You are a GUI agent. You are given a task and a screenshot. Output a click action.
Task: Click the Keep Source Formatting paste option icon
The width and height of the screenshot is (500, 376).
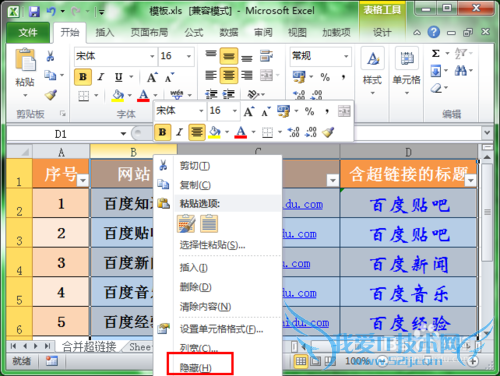click(186, 223)
